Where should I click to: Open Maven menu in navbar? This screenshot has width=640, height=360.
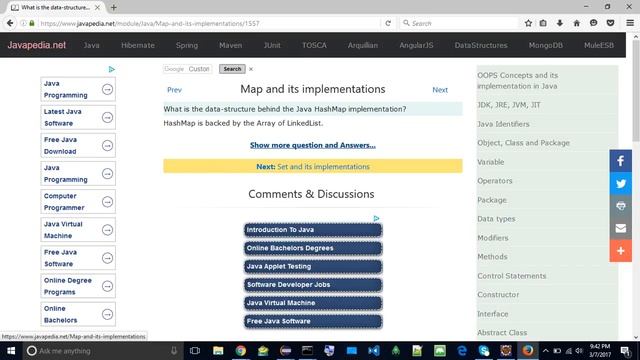tap(231, 45)
